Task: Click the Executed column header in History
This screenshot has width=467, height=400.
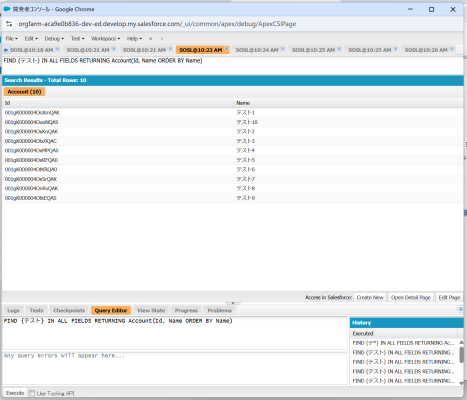Action: click(x=404, y=333)
